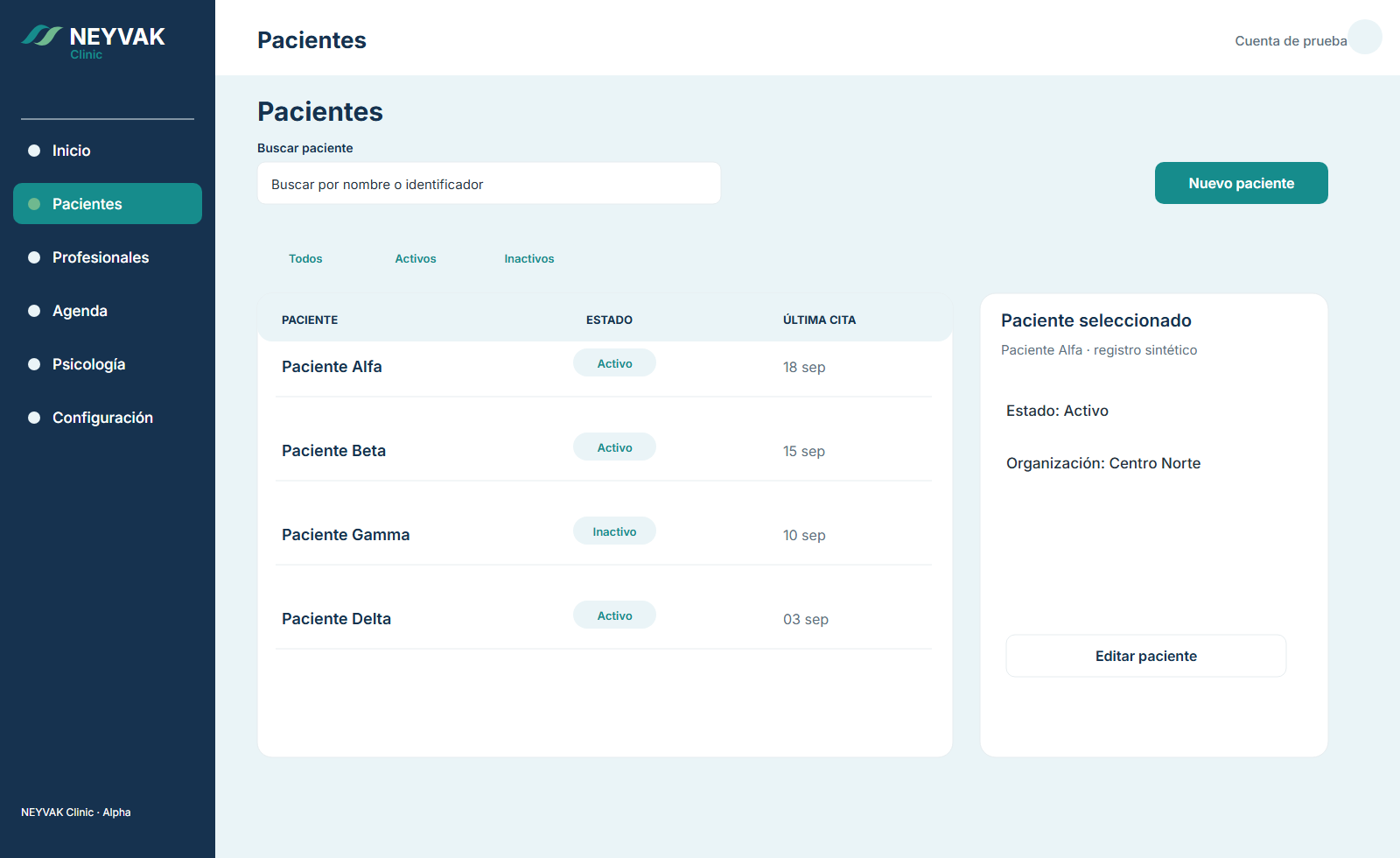This screenshot has height=858, width=1400.
Task: Open Profesionales section
Action: point(108,257)
